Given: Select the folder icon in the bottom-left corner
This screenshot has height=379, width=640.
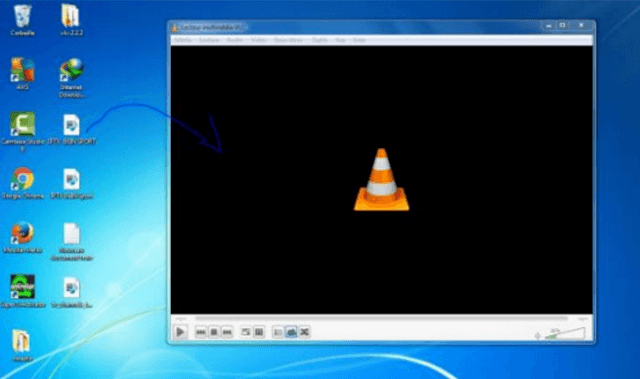Looking at the screenshot, I should (22, 345).
